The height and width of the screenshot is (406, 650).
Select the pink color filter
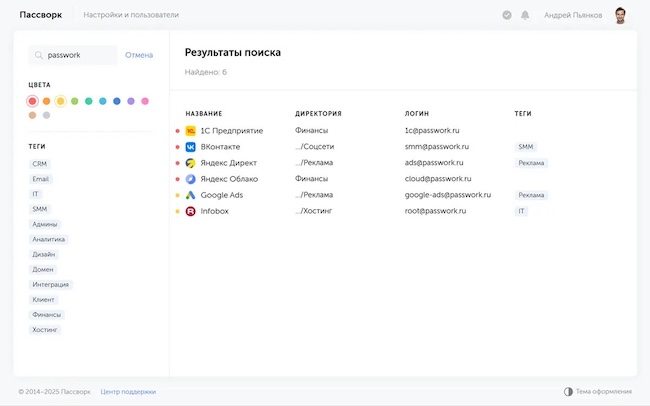pos(145,101)
